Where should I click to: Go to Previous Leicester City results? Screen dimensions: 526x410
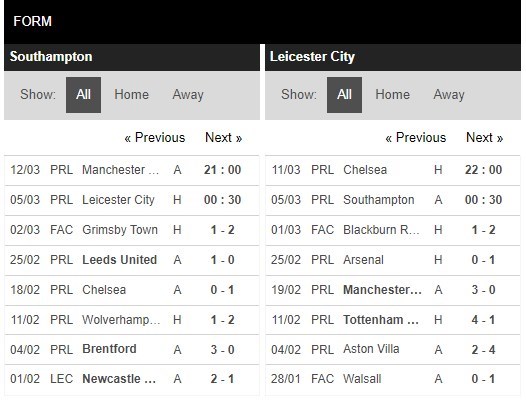416,138
